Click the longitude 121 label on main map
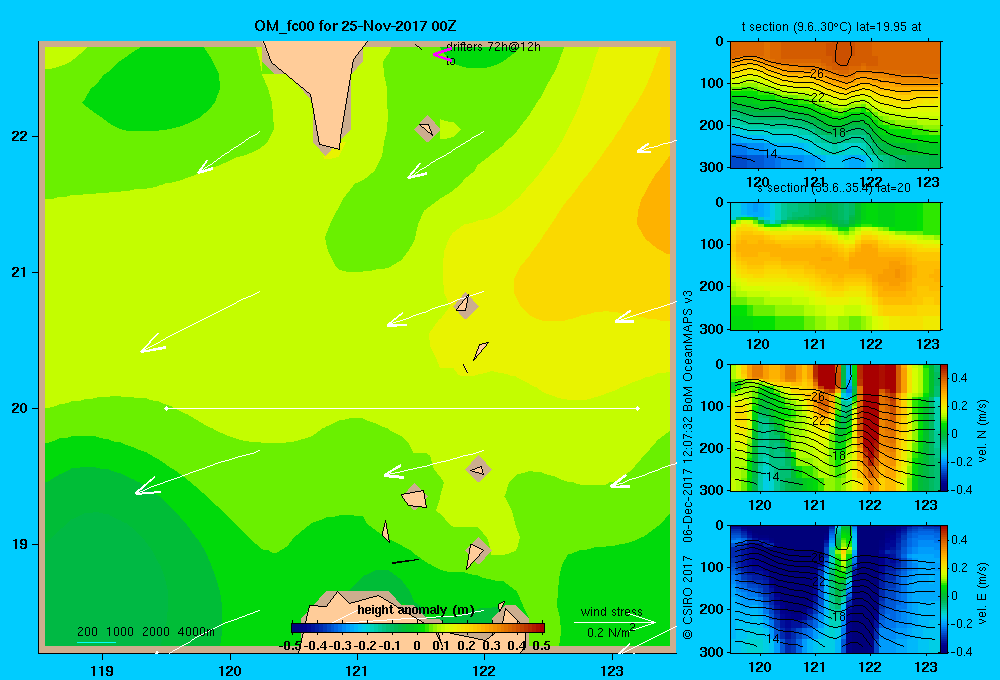This screenshot has height=680, width=1000. tap(357, 670)
